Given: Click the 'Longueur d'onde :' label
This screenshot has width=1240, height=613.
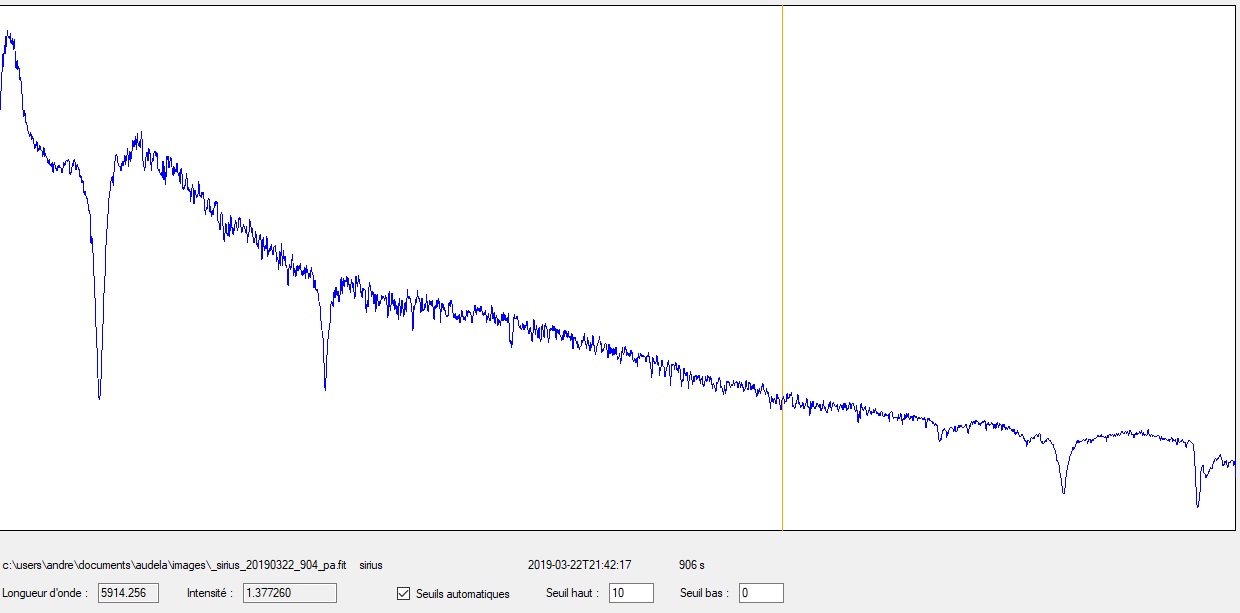Looking at the screenshot, I should click(x=44, y=593).
